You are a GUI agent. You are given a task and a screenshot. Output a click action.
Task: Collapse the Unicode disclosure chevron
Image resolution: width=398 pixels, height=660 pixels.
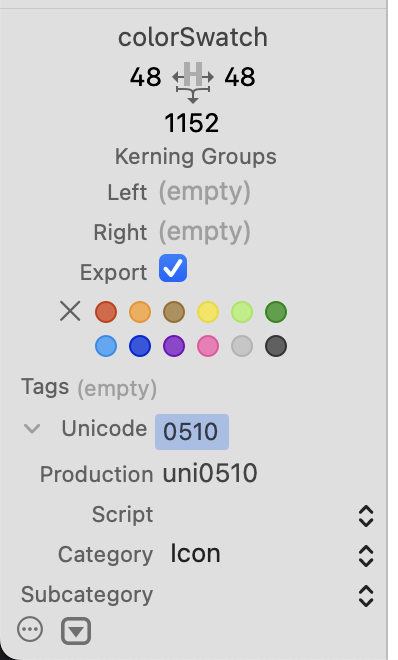coord(32,429)
